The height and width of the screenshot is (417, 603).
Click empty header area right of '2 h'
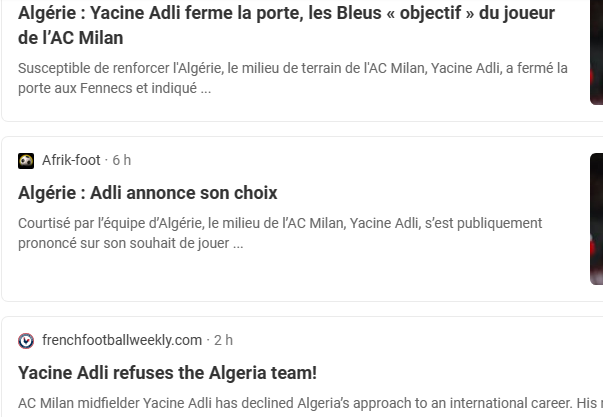(x=400, y=341)
